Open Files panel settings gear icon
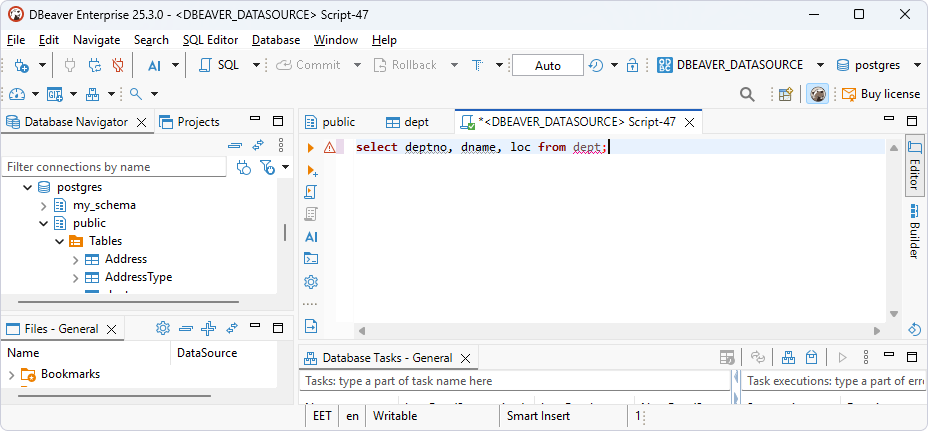The height and width of the screenshot is (431, 928). (163, 328)
